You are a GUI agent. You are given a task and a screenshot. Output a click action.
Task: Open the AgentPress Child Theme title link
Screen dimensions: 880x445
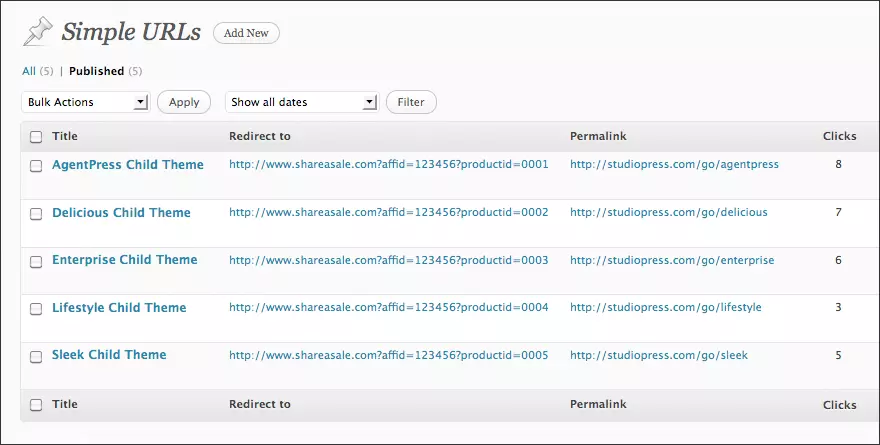128,164
